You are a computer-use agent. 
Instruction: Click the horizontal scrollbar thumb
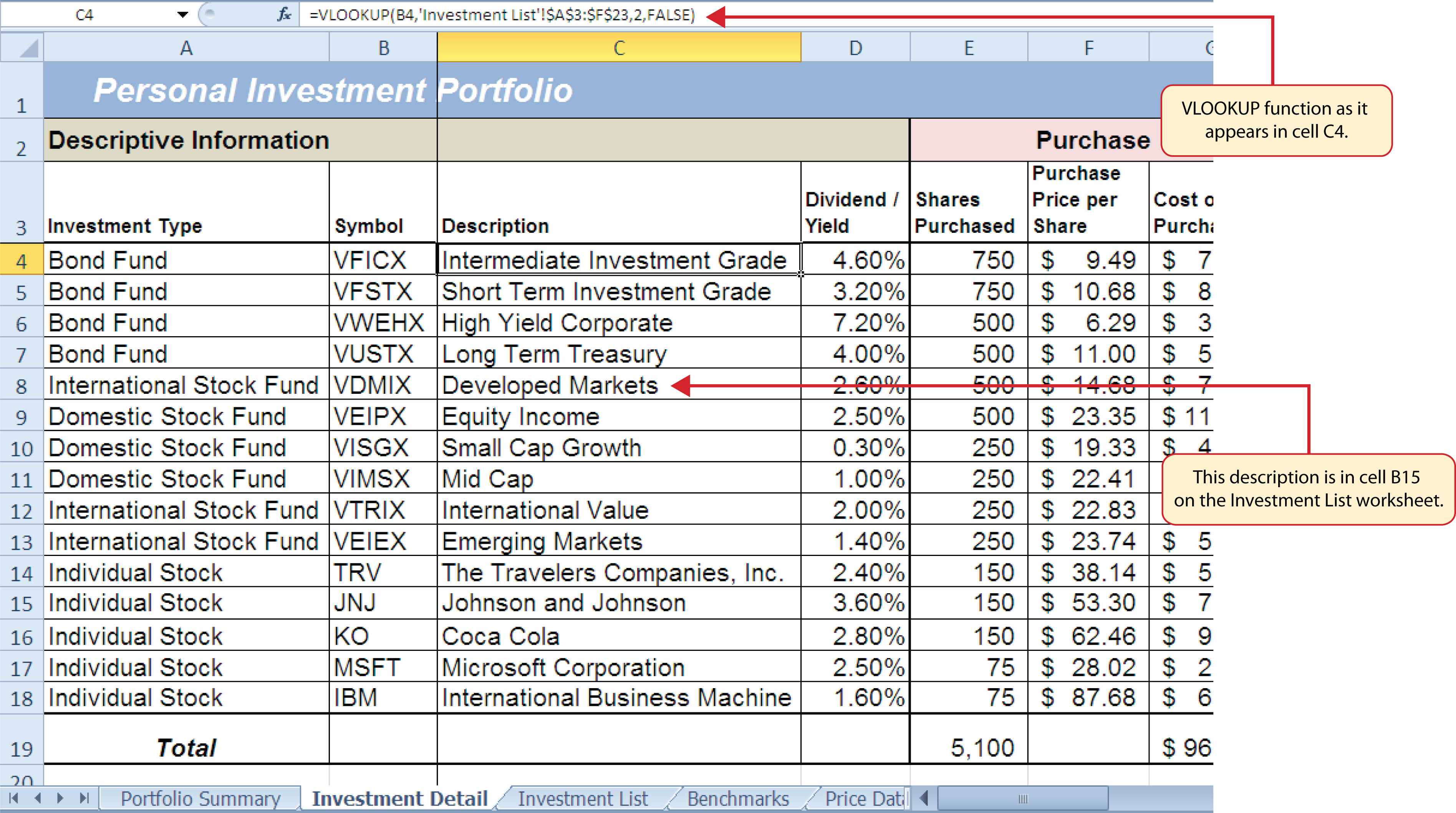(1022, 798)
